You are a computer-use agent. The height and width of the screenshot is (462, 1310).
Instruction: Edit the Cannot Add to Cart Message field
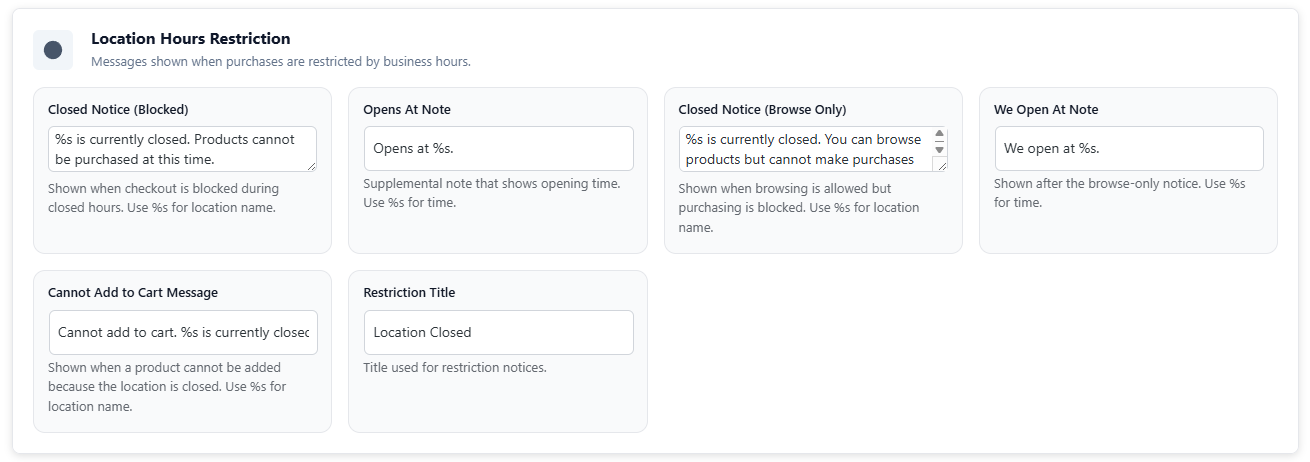click(183, 332)
